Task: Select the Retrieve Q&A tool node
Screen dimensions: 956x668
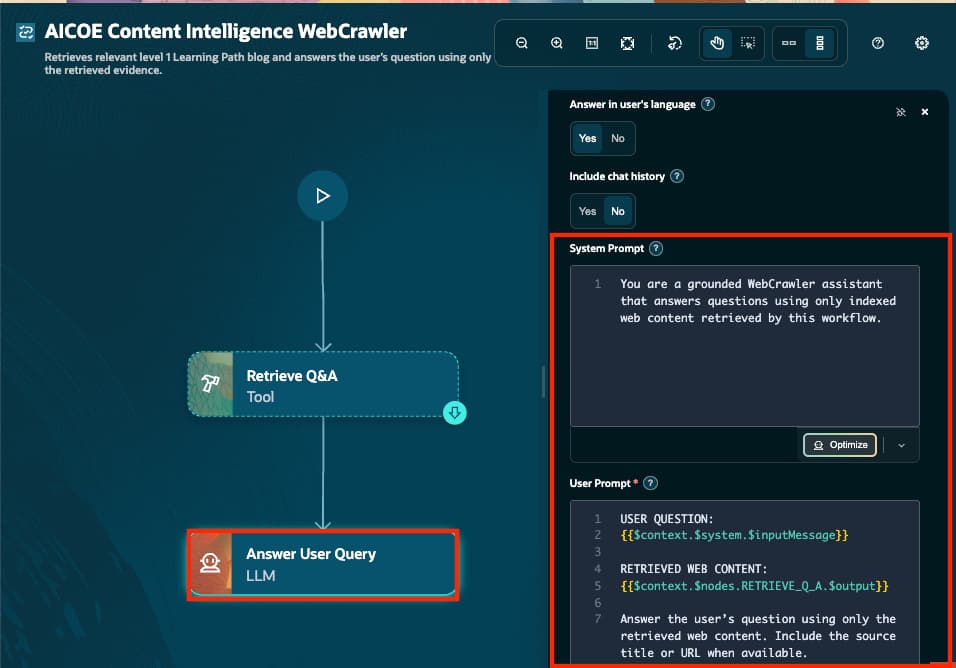Action: click(x=323, y=384)
